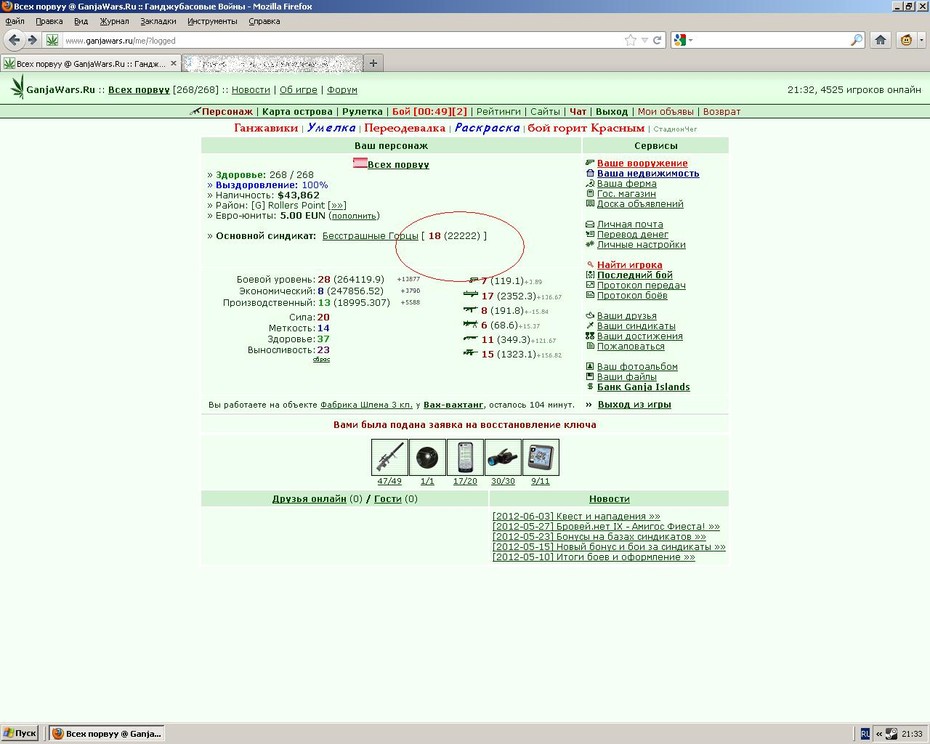
Task: Click the flag icon next to character name
Action: (x=359, y=163)
